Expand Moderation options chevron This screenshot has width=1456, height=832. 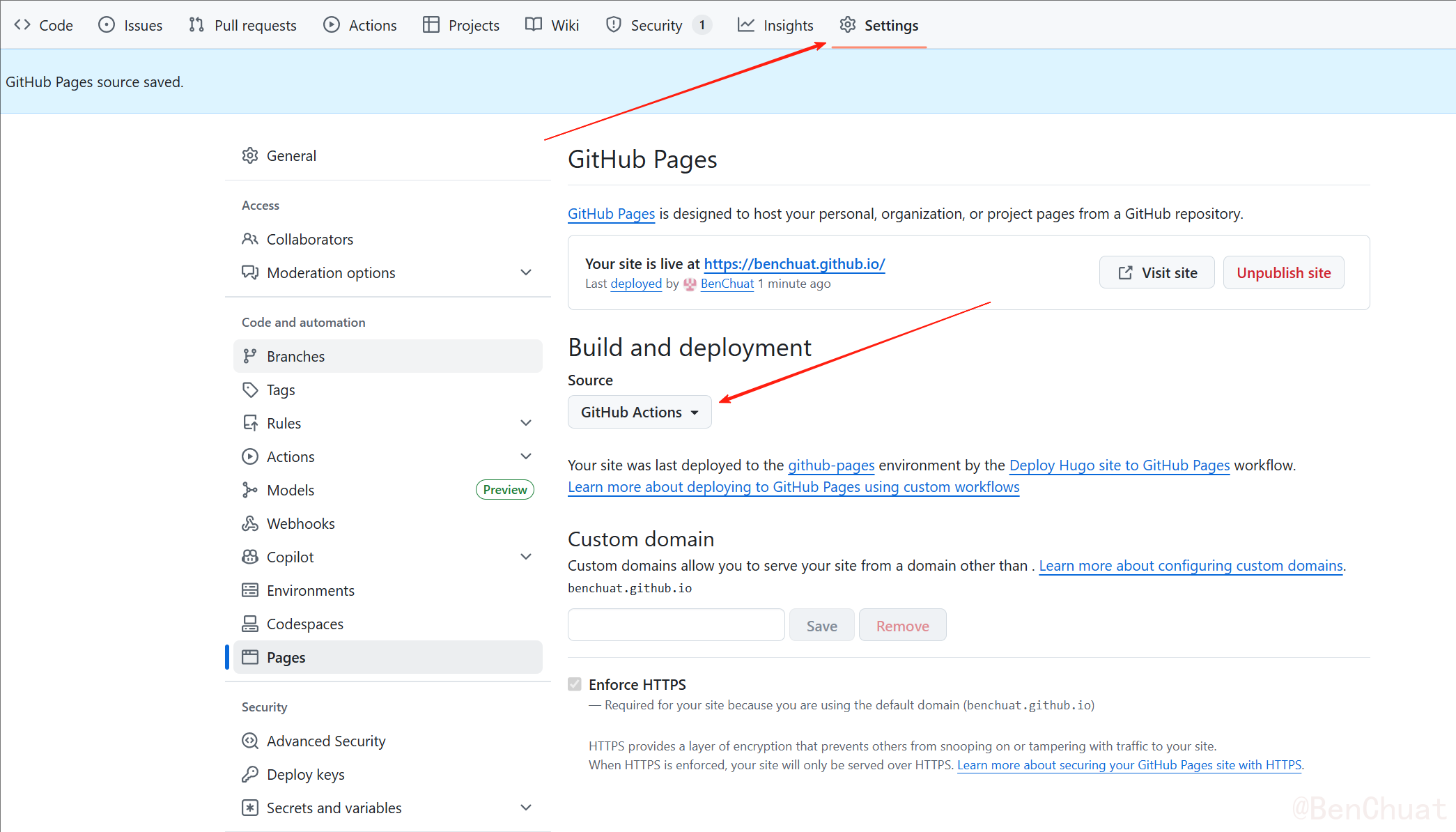[526, 272]
